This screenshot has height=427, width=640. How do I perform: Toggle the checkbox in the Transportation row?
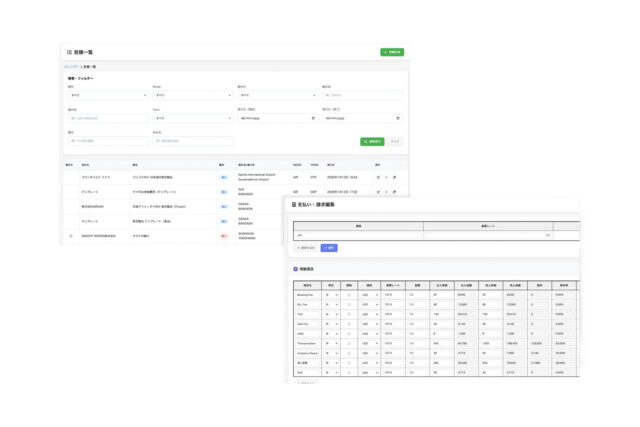coord(351,341)
